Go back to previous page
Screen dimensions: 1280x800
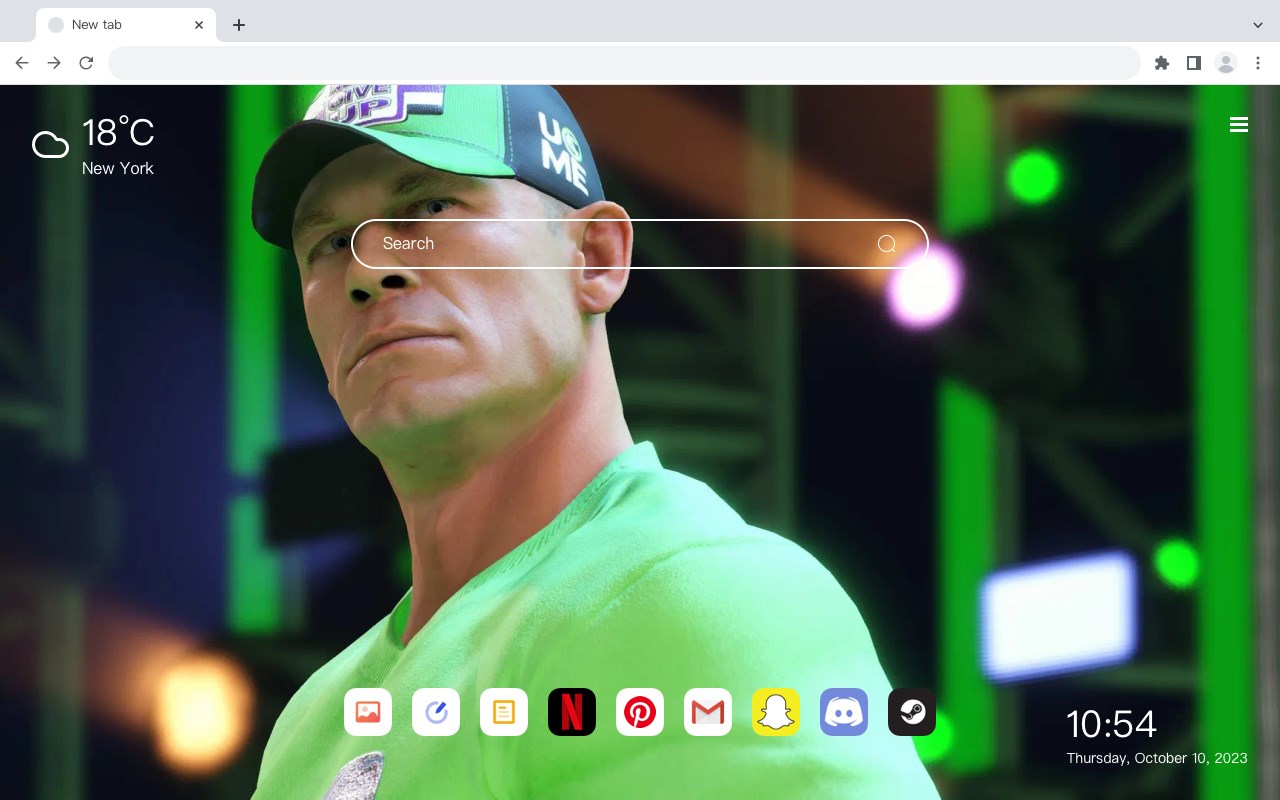22,63
